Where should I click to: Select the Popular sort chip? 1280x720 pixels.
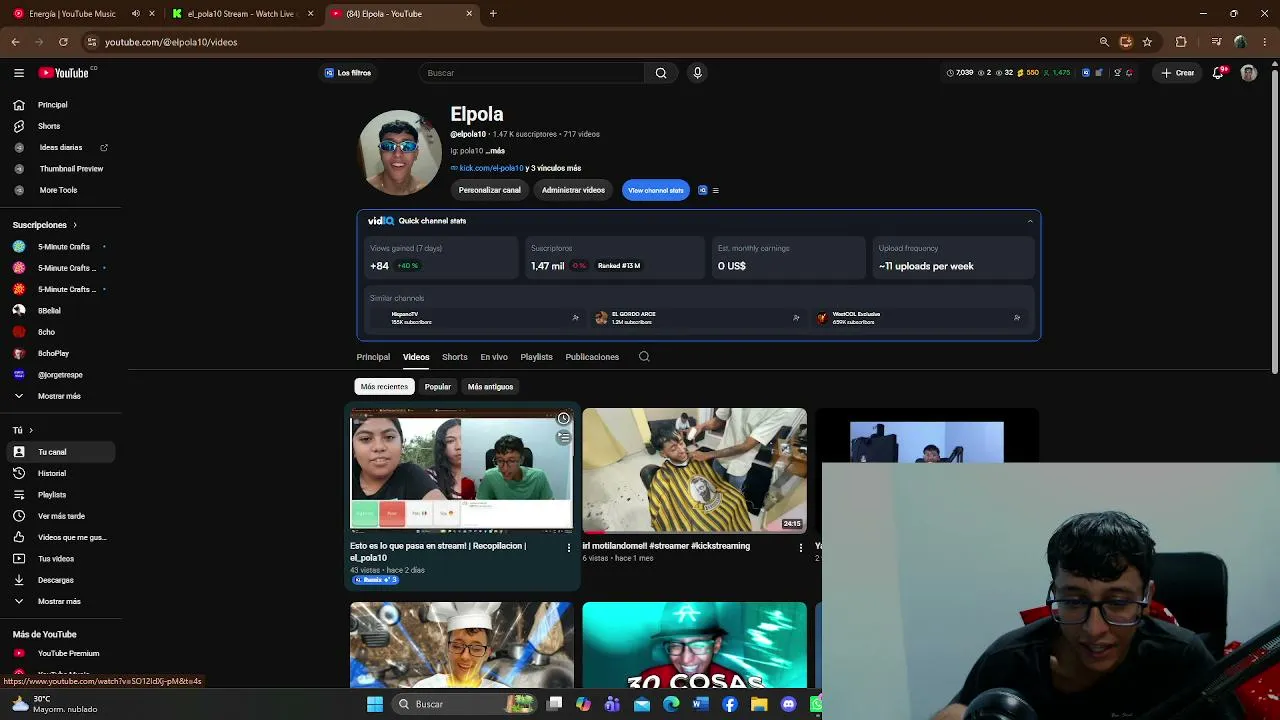coord(437,387)
